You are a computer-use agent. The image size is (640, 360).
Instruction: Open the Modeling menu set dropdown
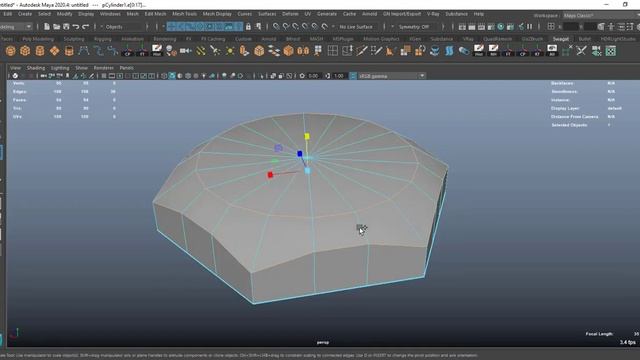(x=16, y=27)
